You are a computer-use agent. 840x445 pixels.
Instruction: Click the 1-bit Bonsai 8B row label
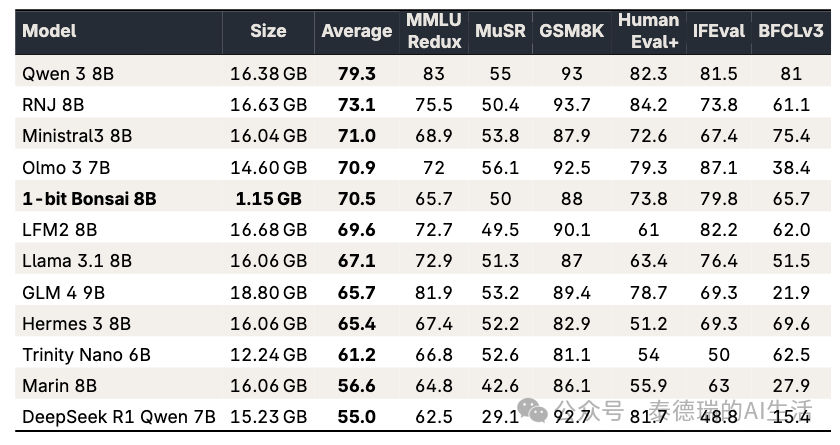click(x=89, y=198)
